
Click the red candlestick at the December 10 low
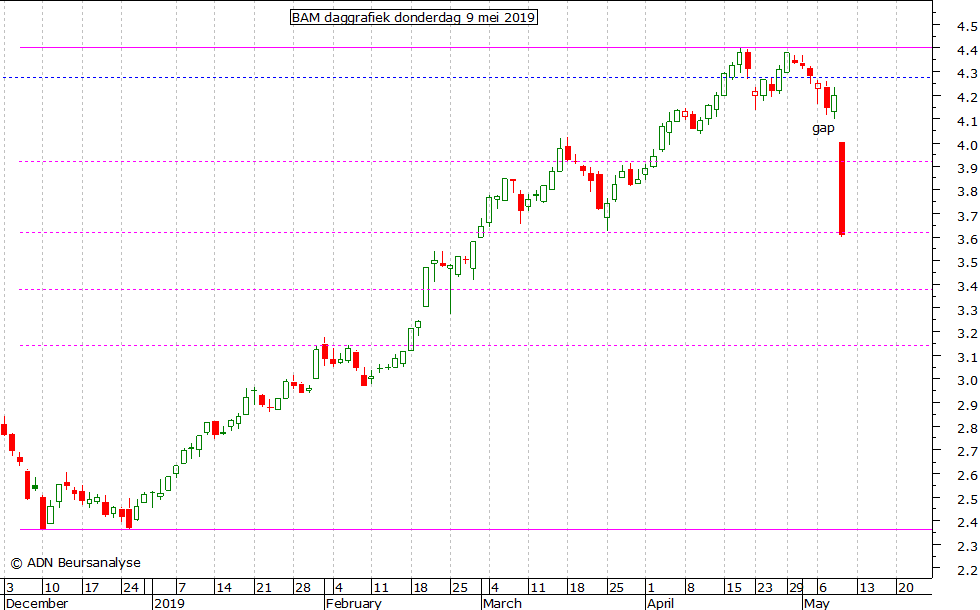click(x=43, y=513)
